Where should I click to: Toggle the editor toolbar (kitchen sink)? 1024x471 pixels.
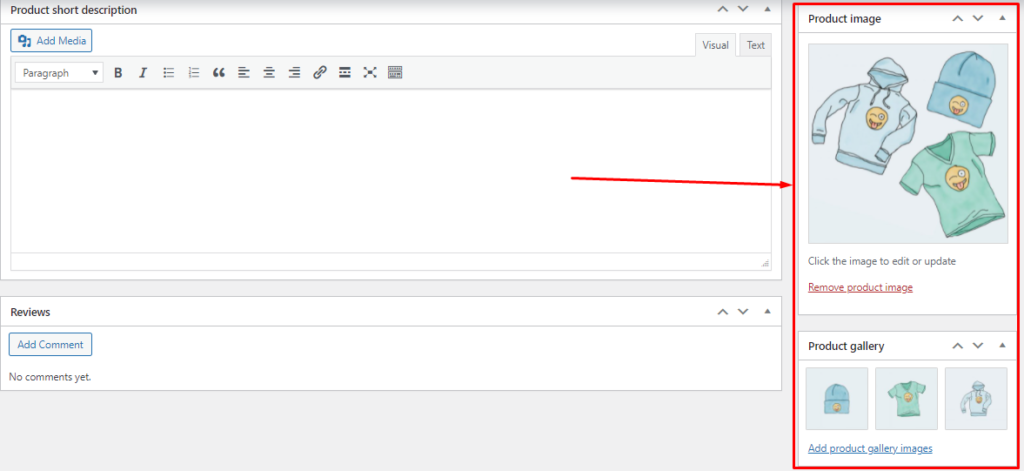(395, 73)
